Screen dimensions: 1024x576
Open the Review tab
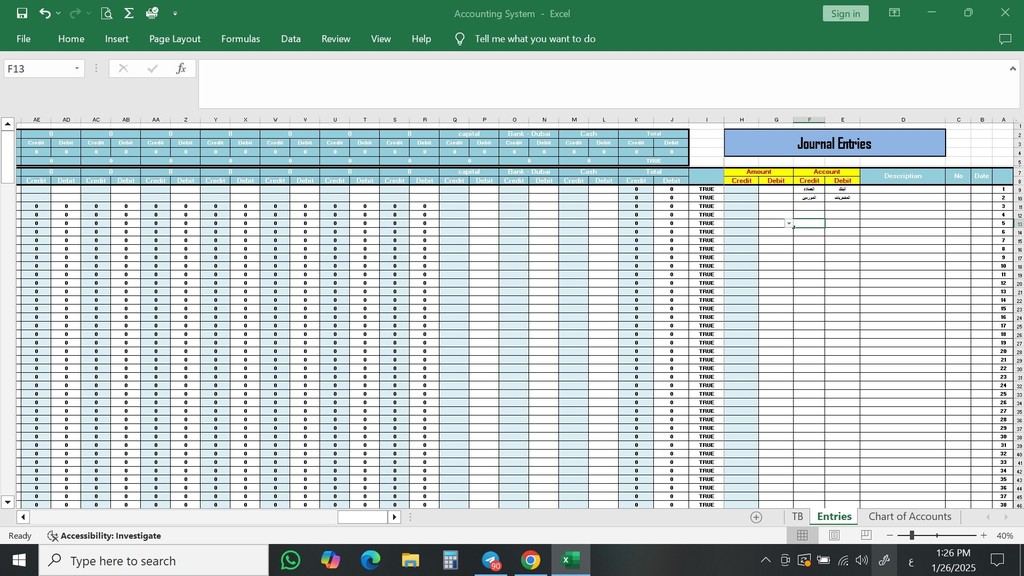point(336,39)
